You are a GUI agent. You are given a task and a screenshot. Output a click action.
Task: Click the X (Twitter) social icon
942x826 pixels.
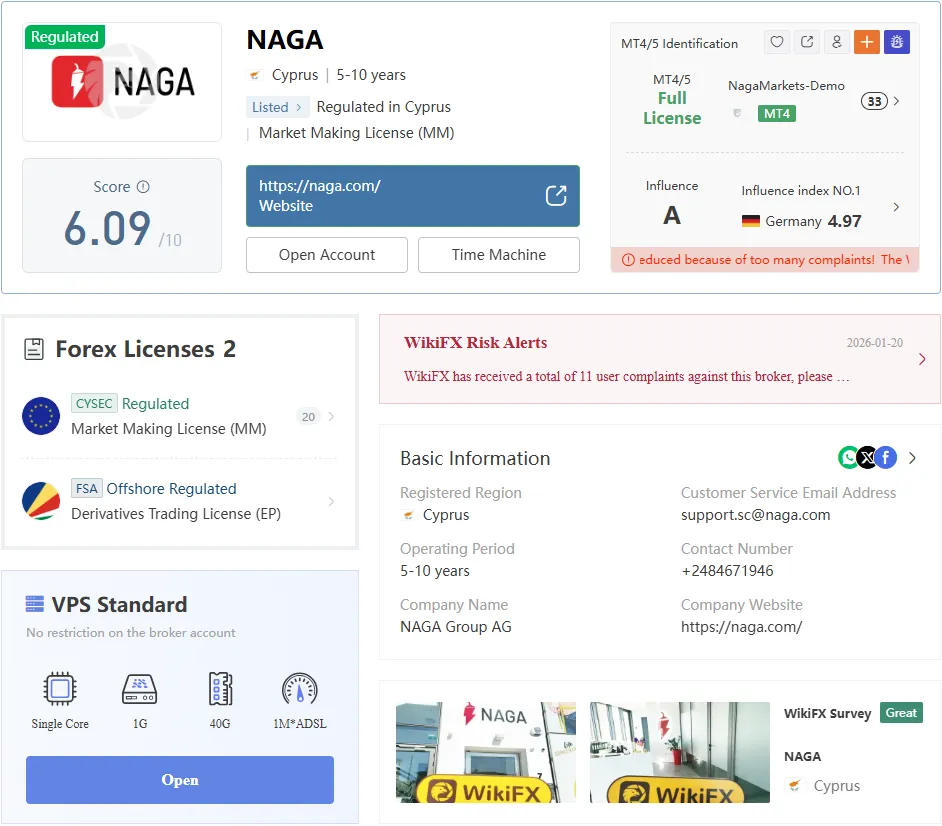coord(867,458)
